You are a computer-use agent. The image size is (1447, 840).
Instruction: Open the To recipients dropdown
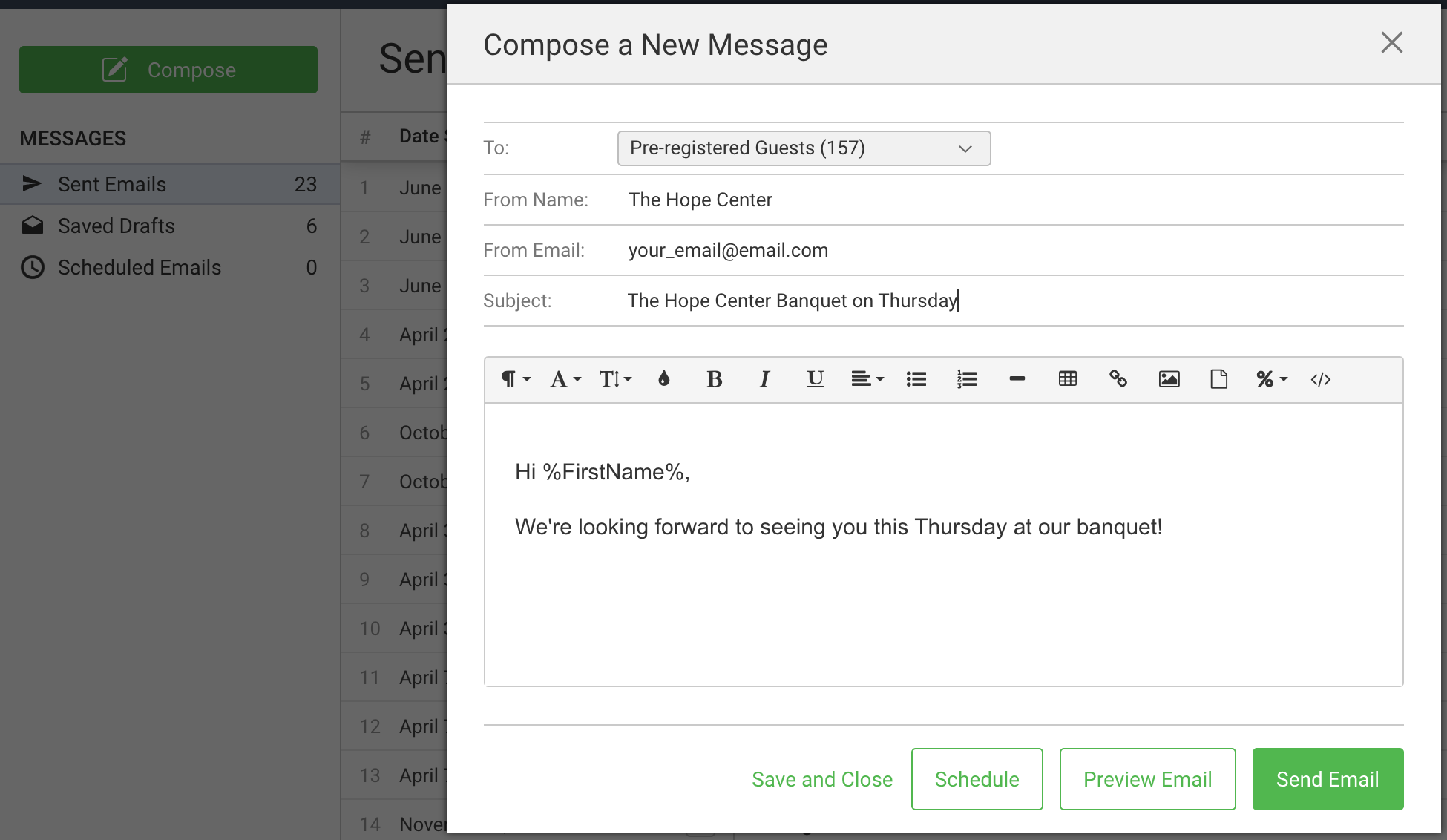coord(804,148)
